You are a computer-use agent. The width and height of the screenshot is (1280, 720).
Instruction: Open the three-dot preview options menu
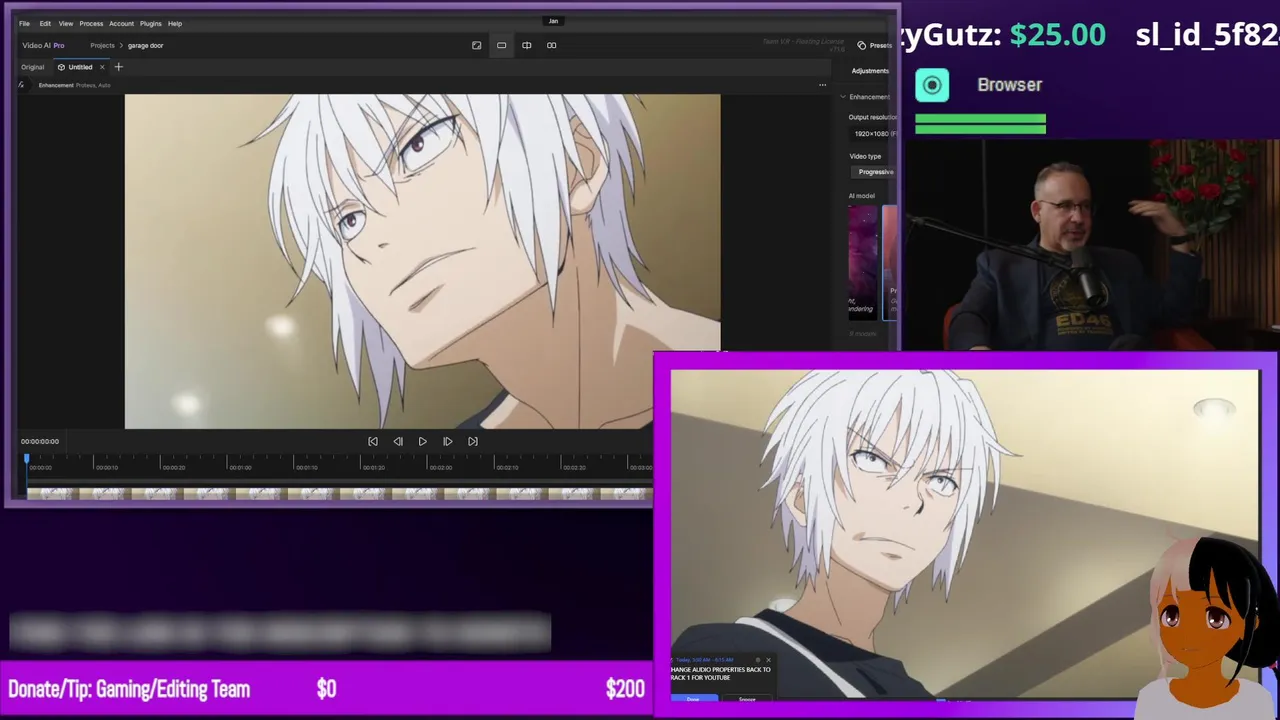pos(822,85)
